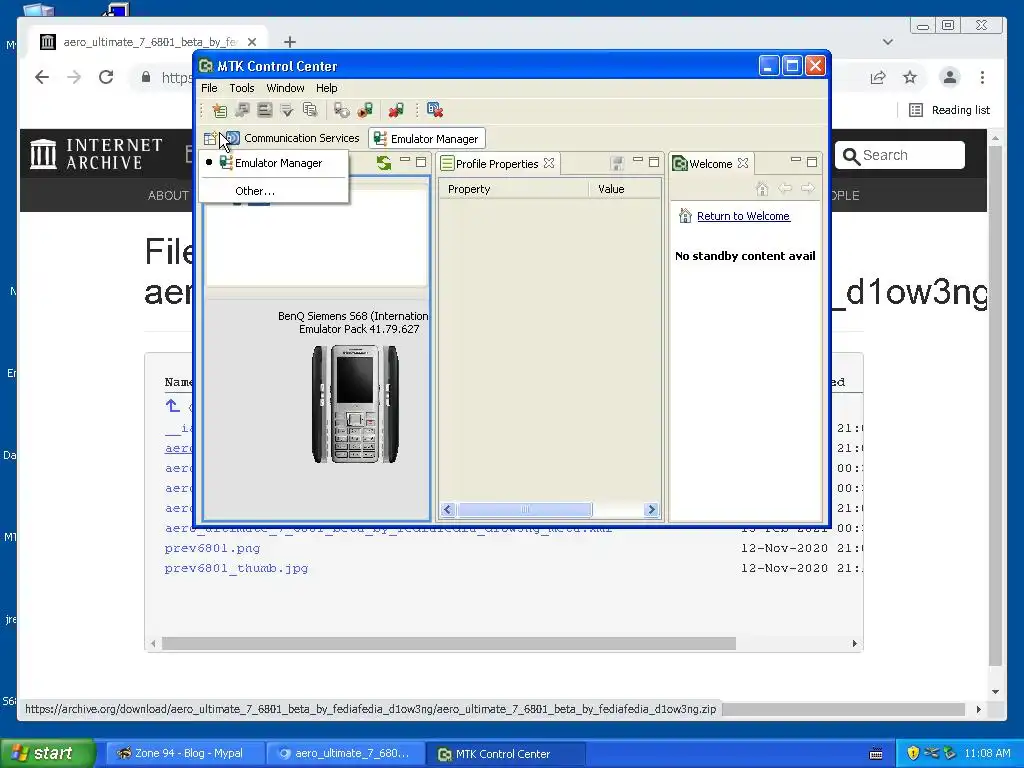The width and height of the screenshot is (1024, 768).
Task: Click the back arrow in Welcome panel
Action: point(785,189)
